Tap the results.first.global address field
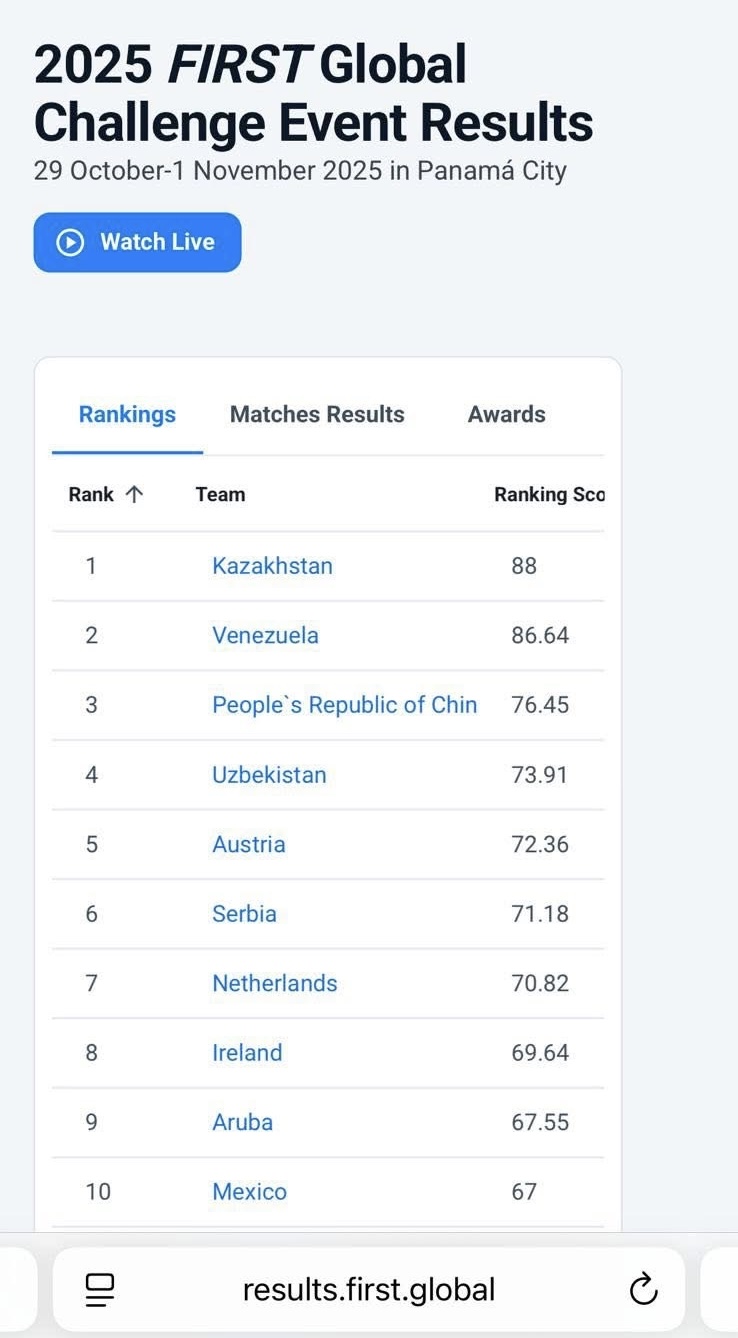Screen dimensions: 738x1338 pos(368,1290)
